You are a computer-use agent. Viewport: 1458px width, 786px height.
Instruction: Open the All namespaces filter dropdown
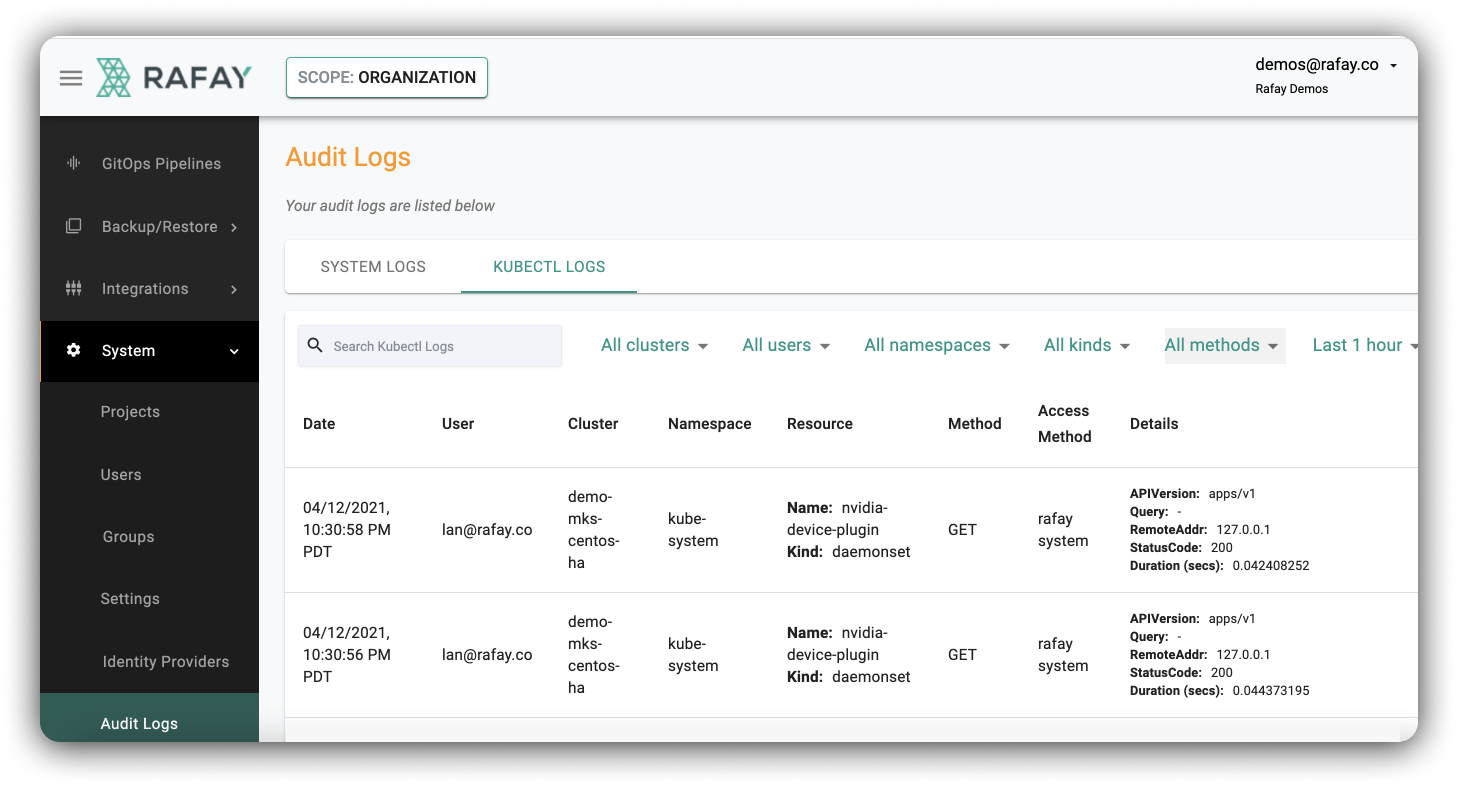click(x=936, y=345)
